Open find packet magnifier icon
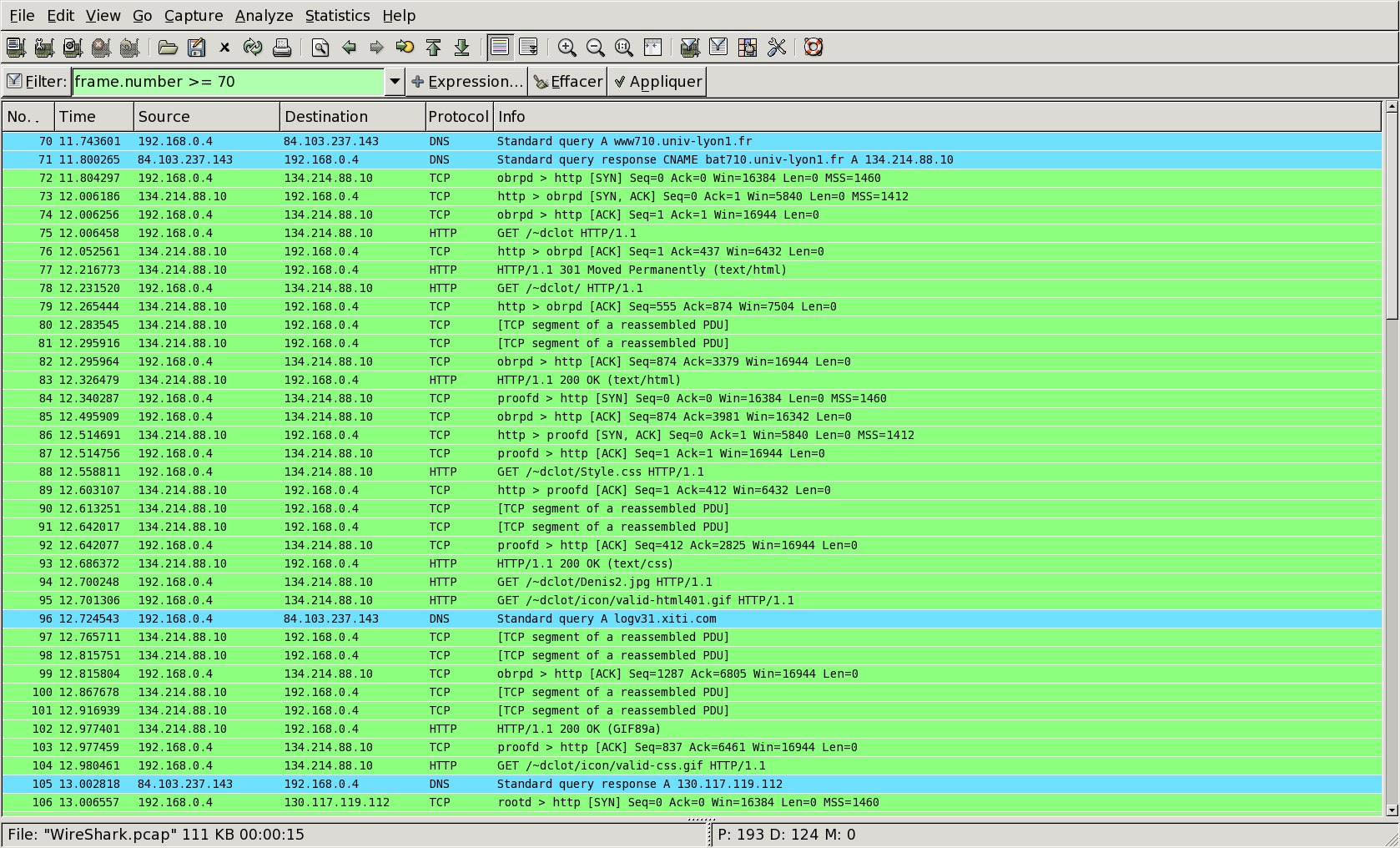This screenshot has height=848, width=1400. click(x=320, y=48)
